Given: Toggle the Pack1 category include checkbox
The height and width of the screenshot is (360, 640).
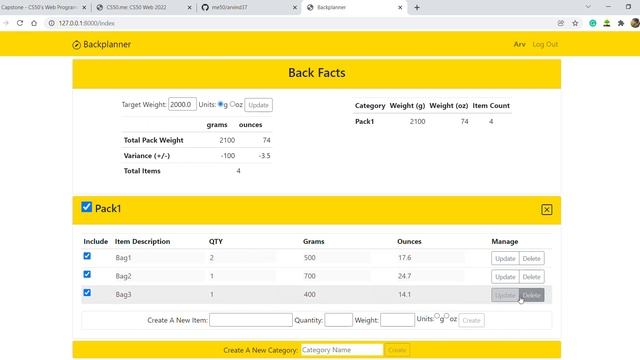Looking at the screenshot, I should click(x=87, y=207).
